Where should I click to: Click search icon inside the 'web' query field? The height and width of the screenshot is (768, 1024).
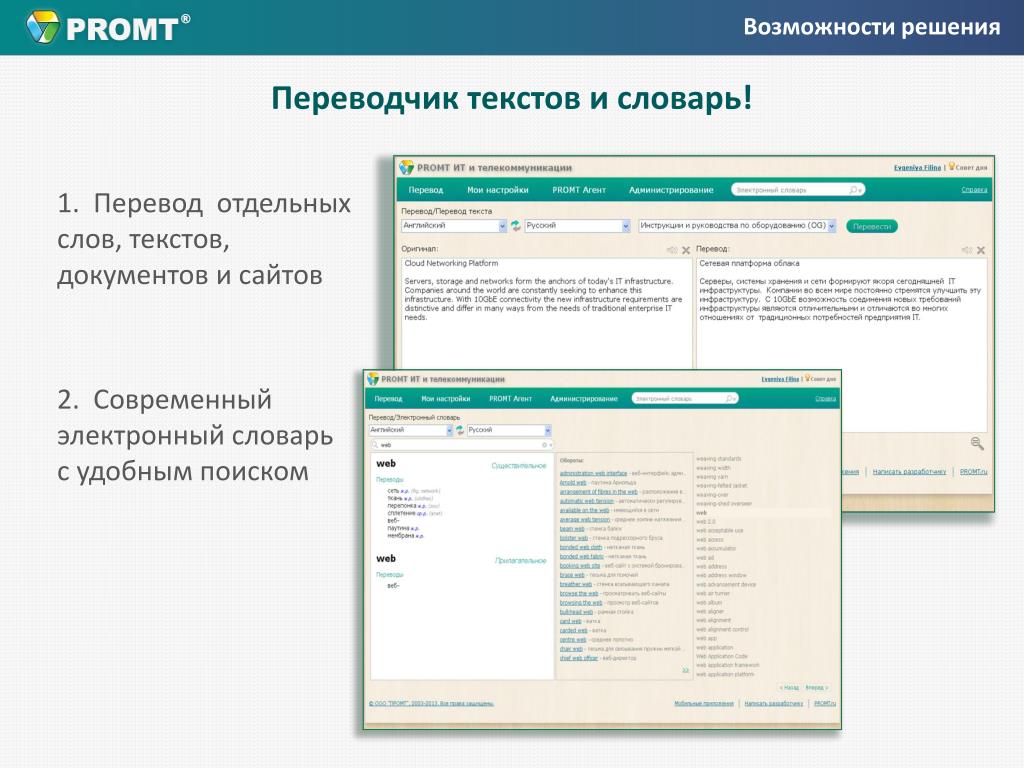[x=376, y=445]
